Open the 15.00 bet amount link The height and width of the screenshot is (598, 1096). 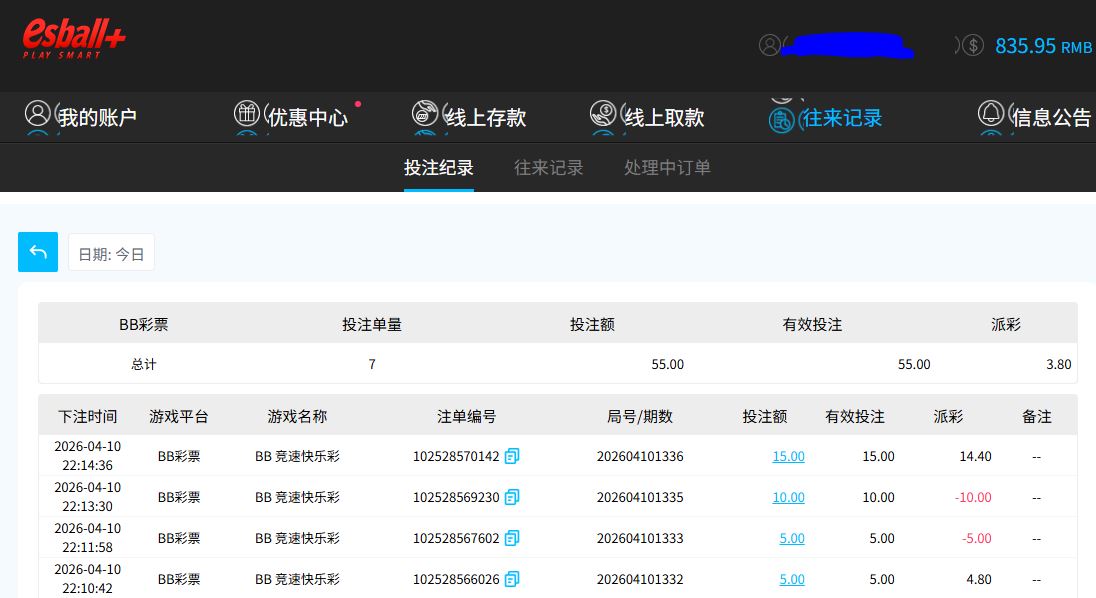point(788,456)
